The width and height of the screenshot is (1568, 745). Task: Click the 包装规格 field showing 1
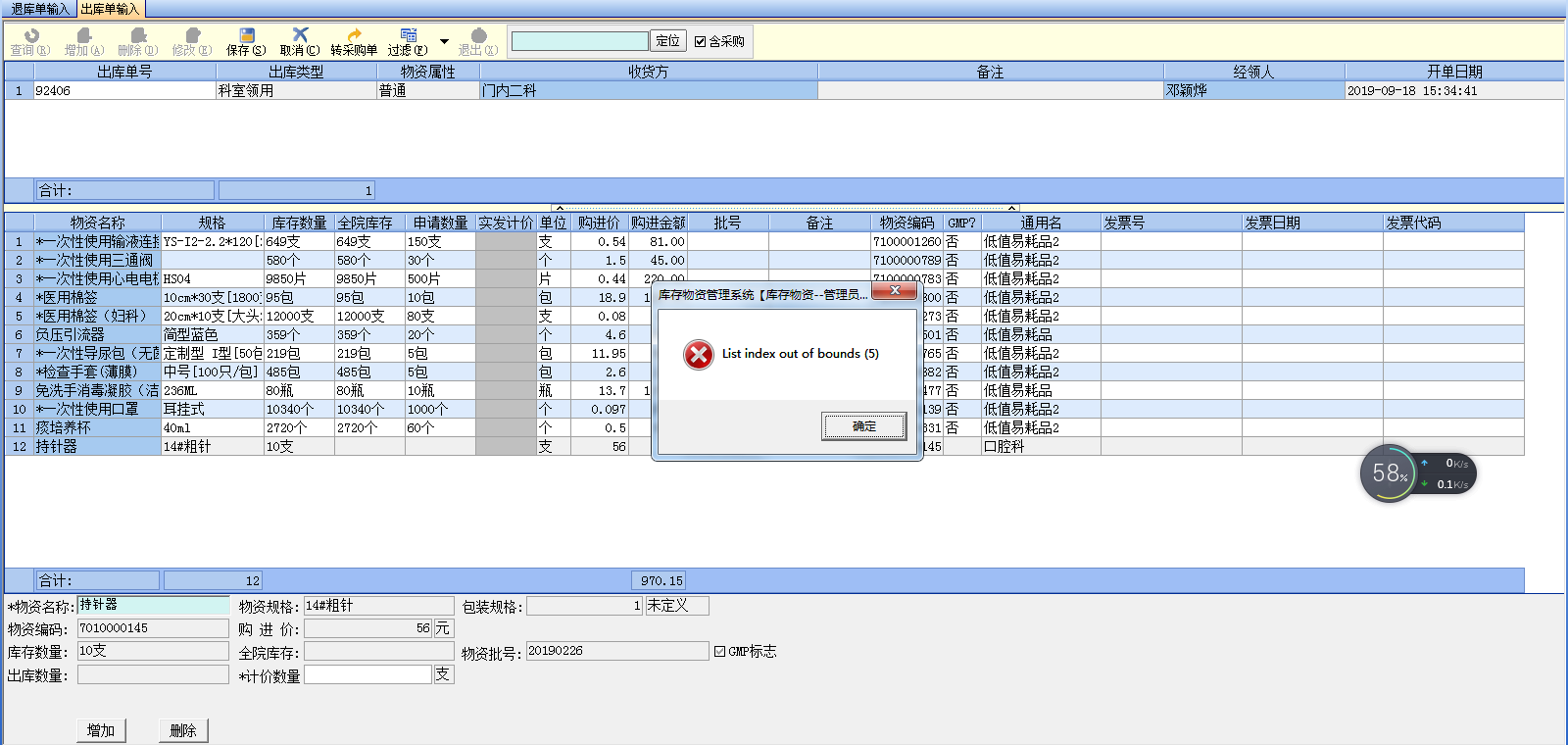(584, 606)
